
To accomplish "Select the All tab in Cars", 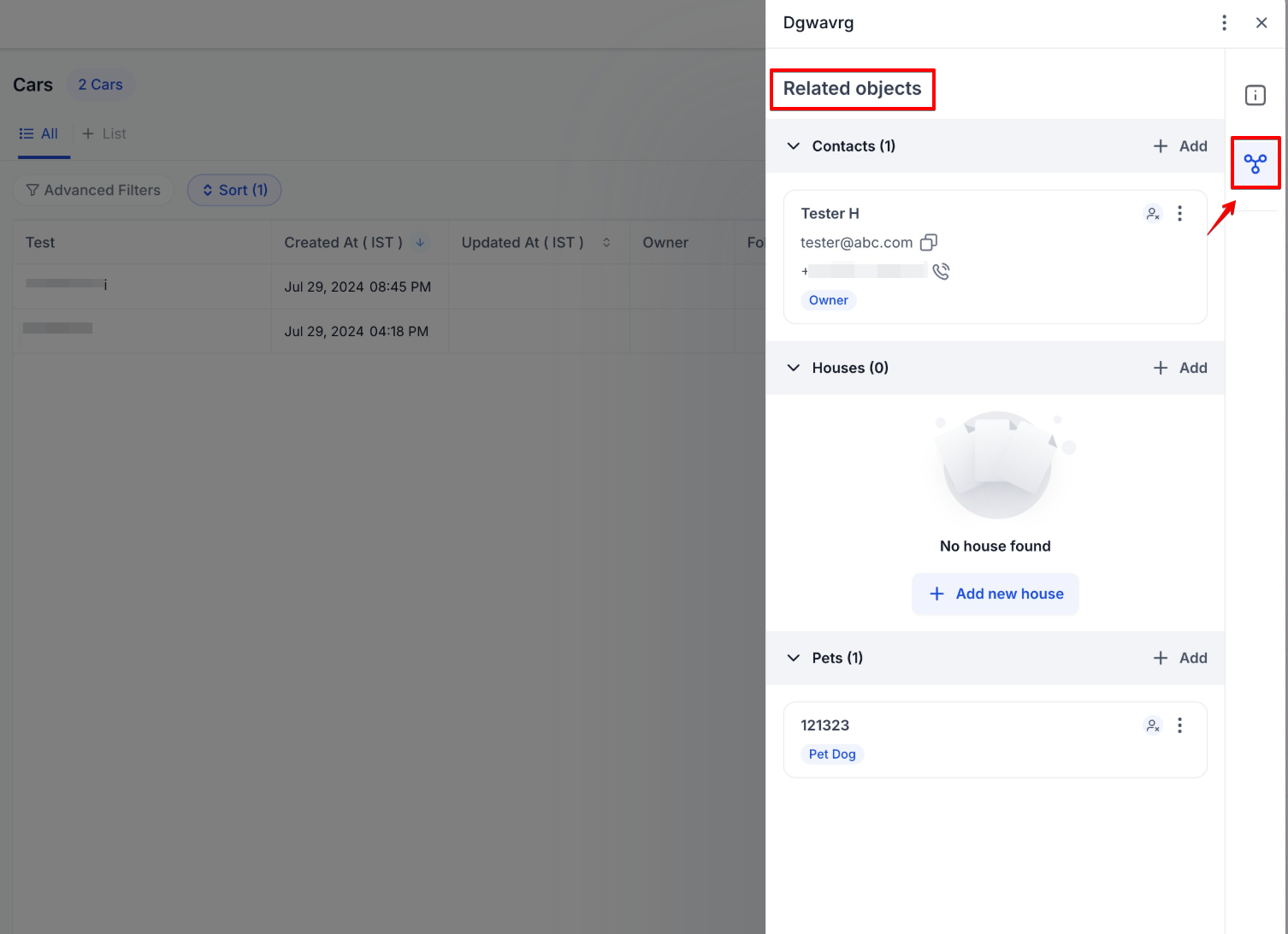I will (39, 134).
